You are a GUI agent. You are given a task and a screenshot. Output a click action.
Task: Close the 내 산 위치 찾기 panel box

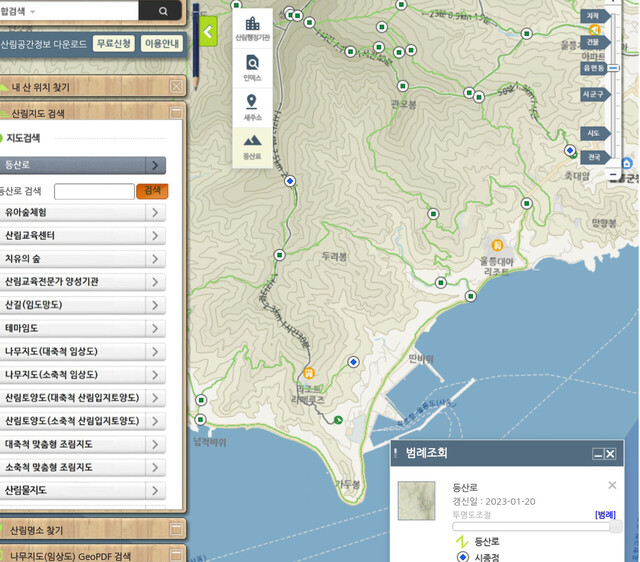pyautogui.click(x=176, y=86)
